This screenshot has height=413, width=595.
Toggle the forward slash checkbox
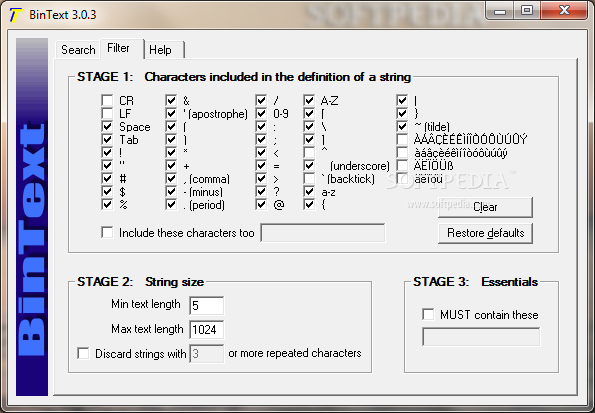[261, 101]
